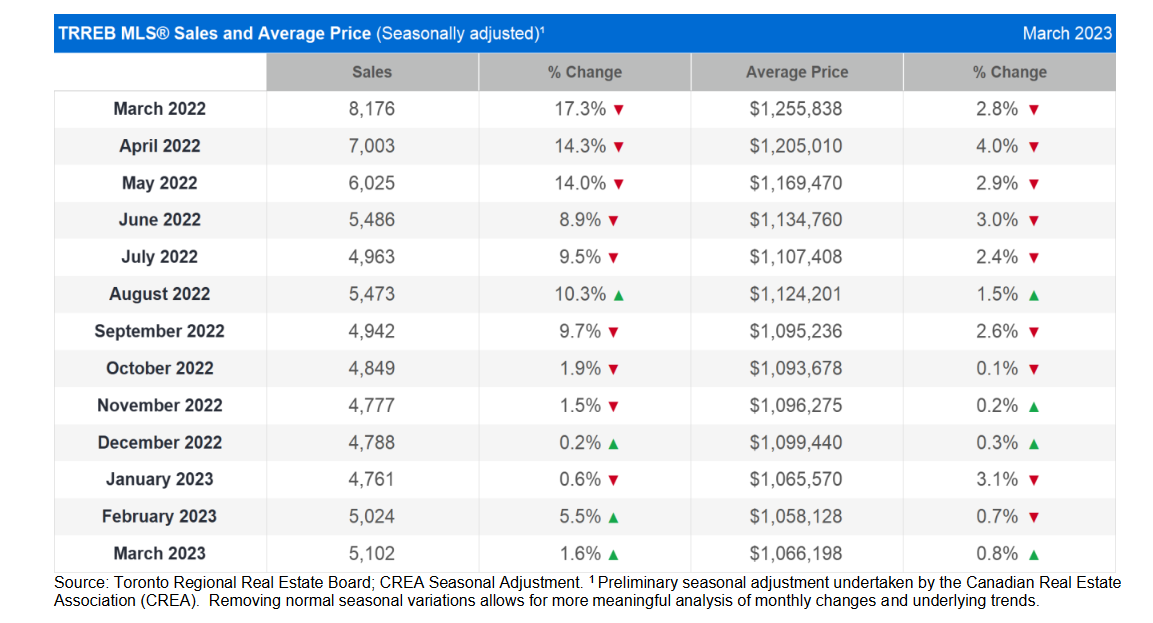The height and width of the screenshot is (623, 1153).
Task: Click the green up arrow next to 5.5%
Action: (x=613, y=518)
